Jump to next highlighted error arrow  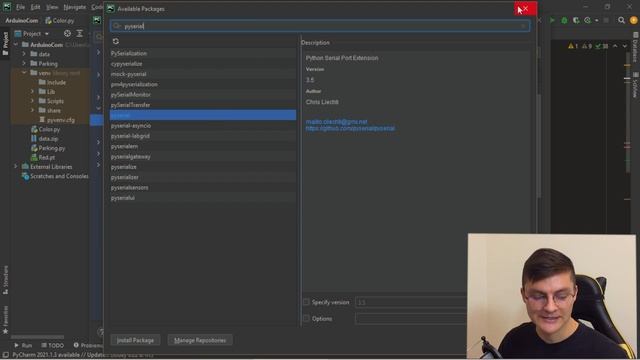coord(624,46)
